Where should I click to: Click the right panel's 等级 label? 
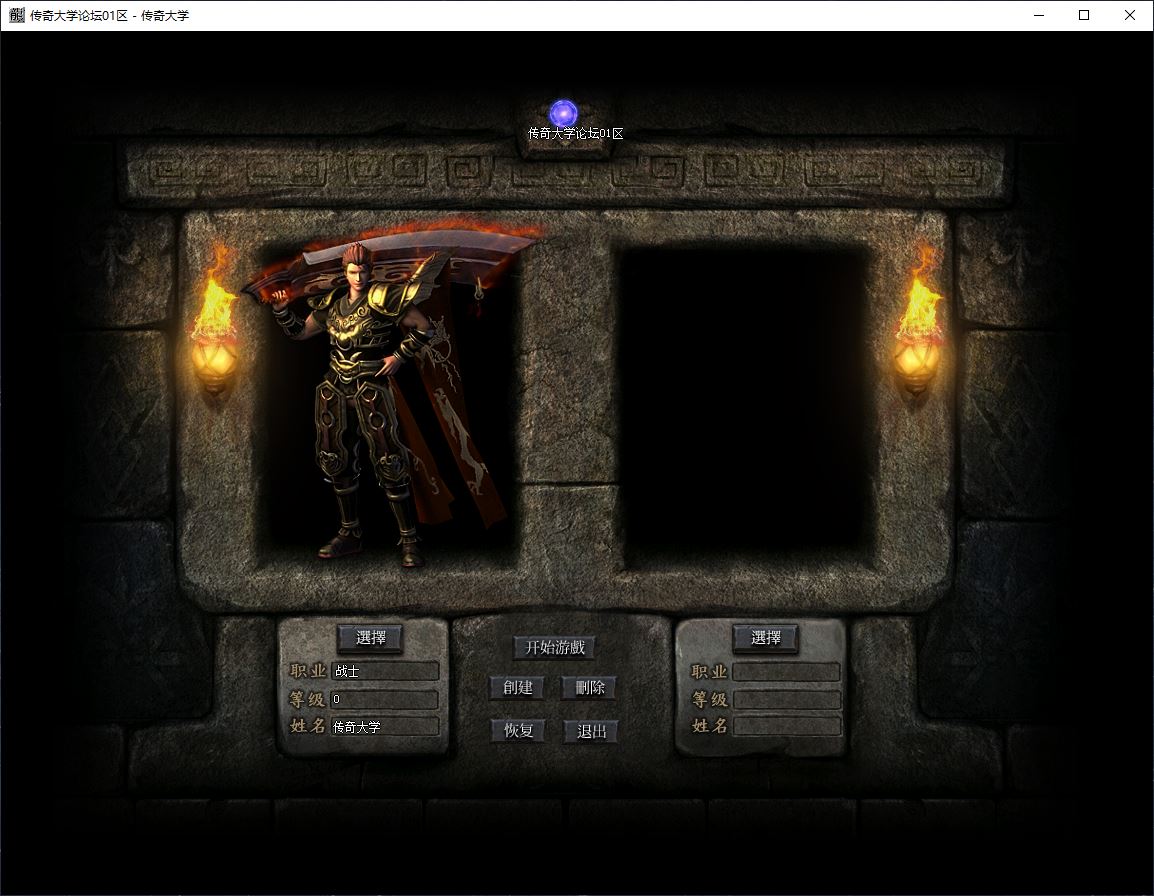pos(709,699)
